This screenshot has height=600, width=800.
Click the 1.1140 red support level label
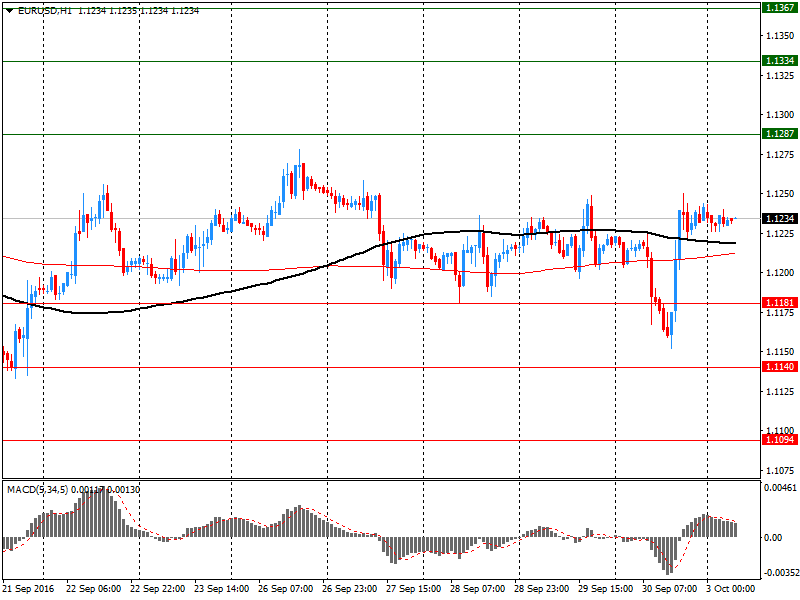[780, 366]
